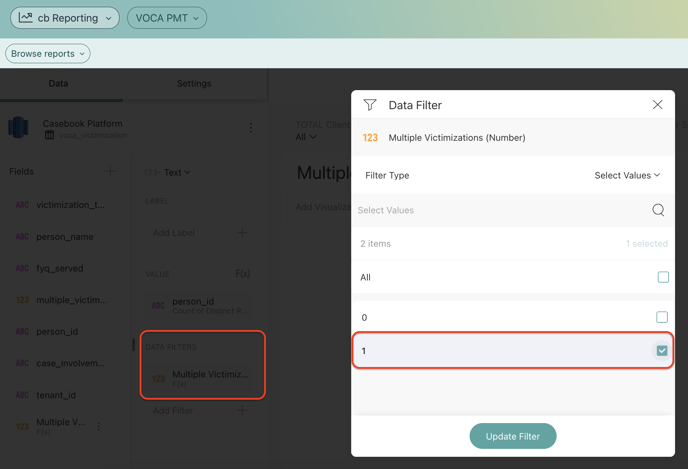The width and height of the screenshot is (688, 469).
Task: Check the checkbox for value 0
Action: pos(662,317)
